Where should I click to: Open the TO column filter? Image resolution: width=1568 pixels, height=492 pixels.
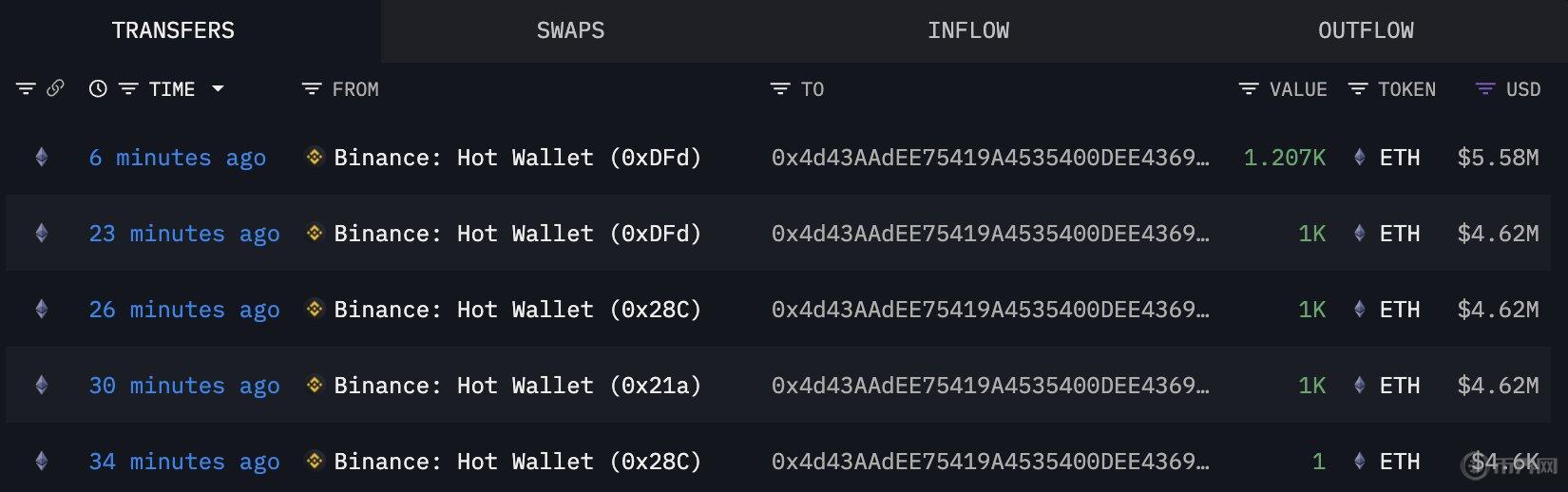(x=780, y=88)
